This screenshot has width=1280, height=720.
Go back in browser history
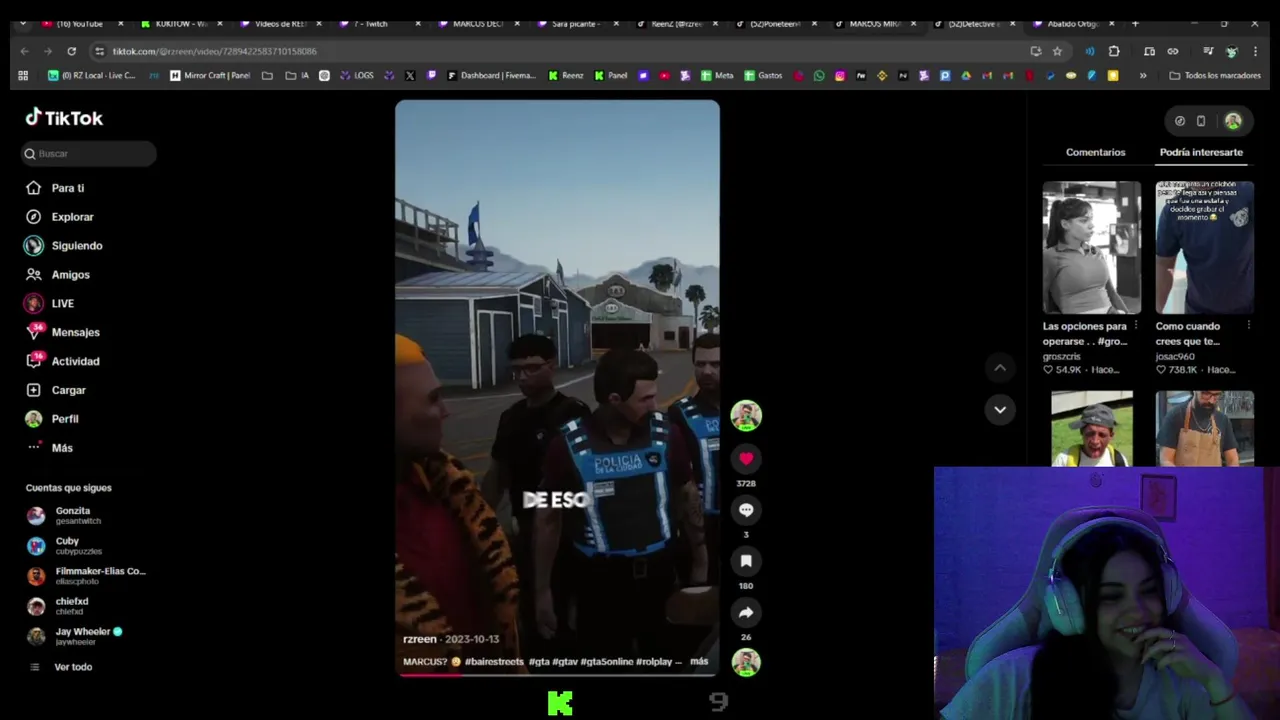click(x=24, y=51)
